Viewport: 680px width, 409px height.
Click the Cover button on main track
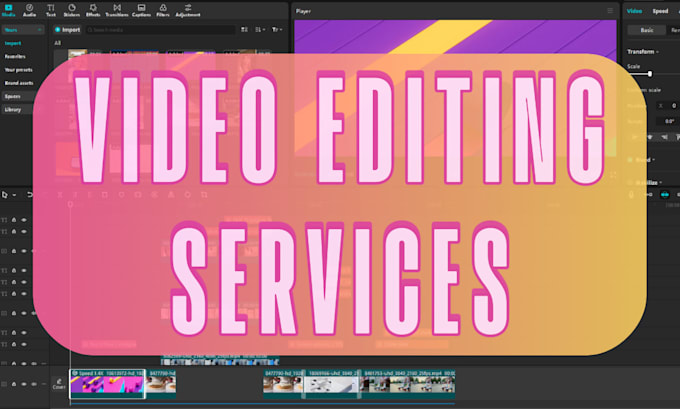(59, 384)
